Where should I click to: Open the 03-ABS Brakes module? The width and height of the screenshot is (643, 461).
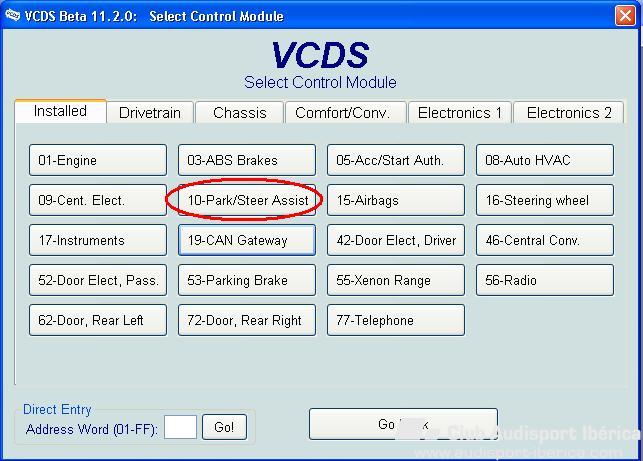pos(247,160)
